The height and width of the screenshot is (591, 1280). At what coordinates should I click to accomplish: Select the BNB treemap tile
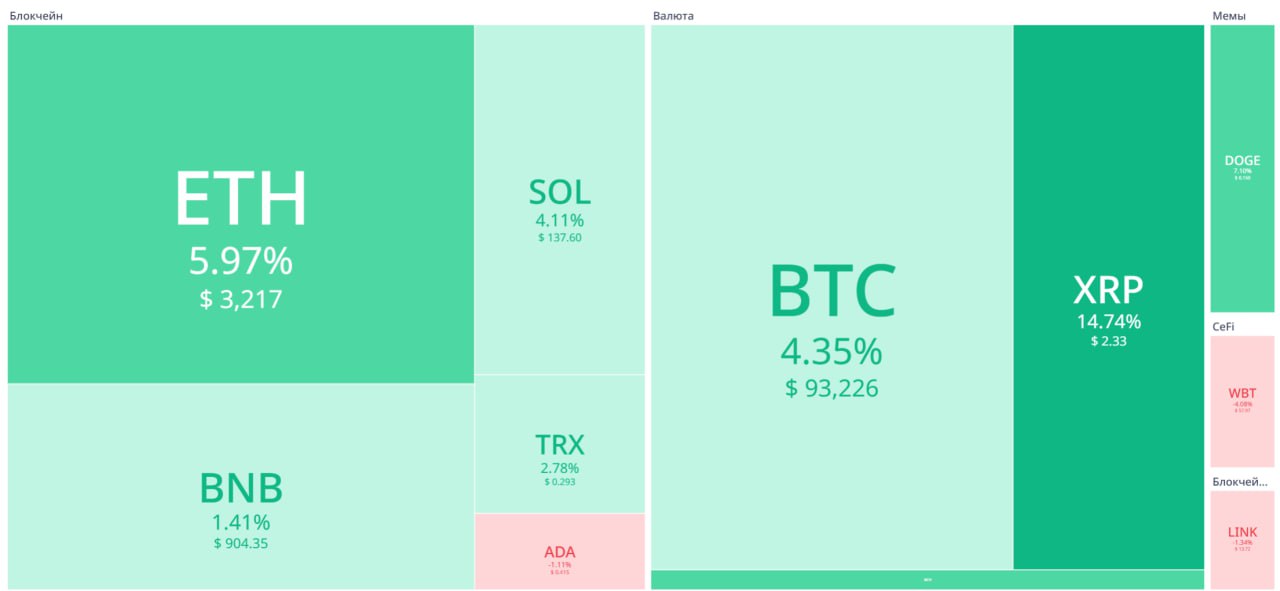point(240,487)
